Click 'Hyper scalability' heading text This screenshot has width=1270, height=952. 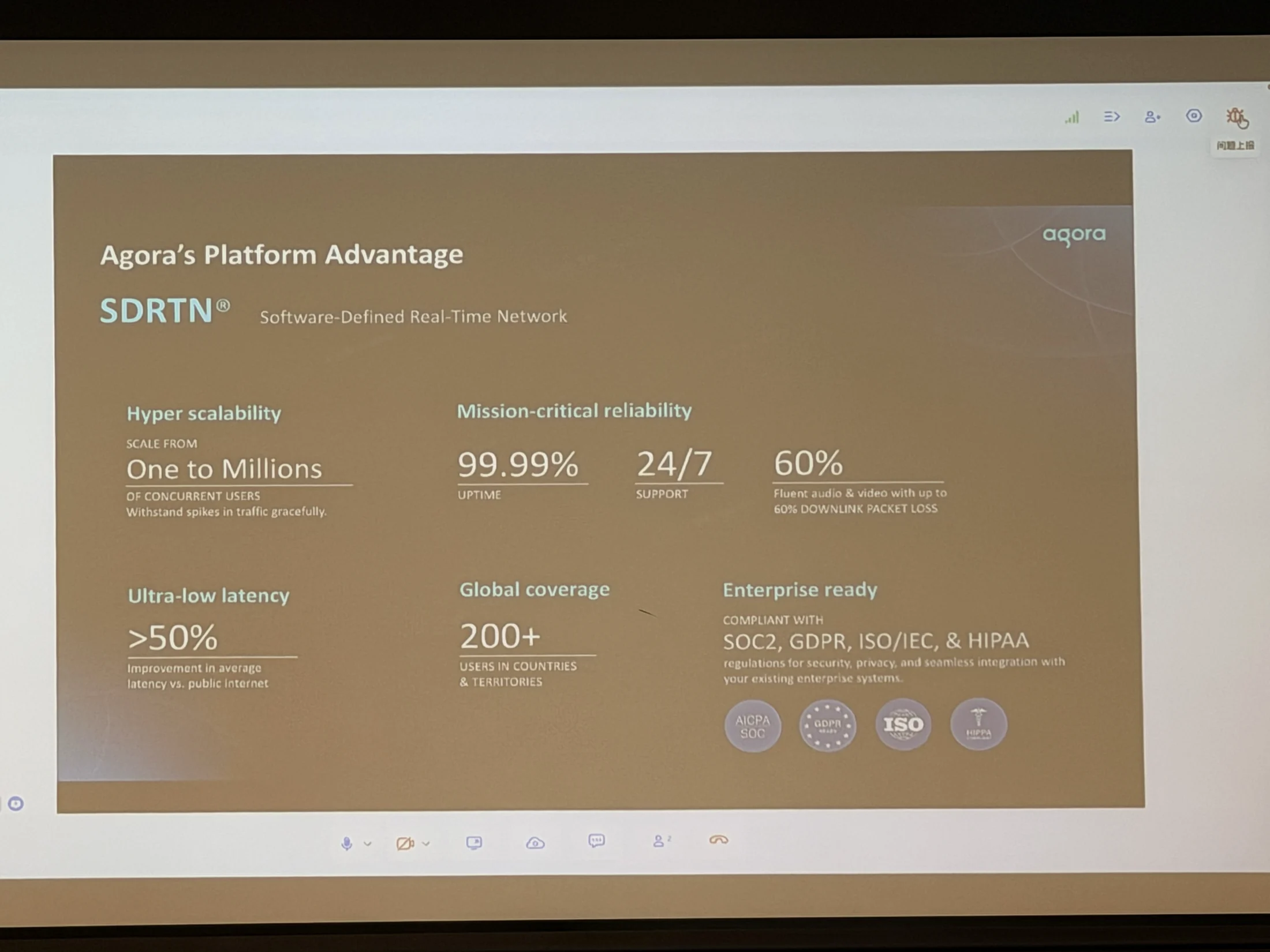tap(204, 413)
